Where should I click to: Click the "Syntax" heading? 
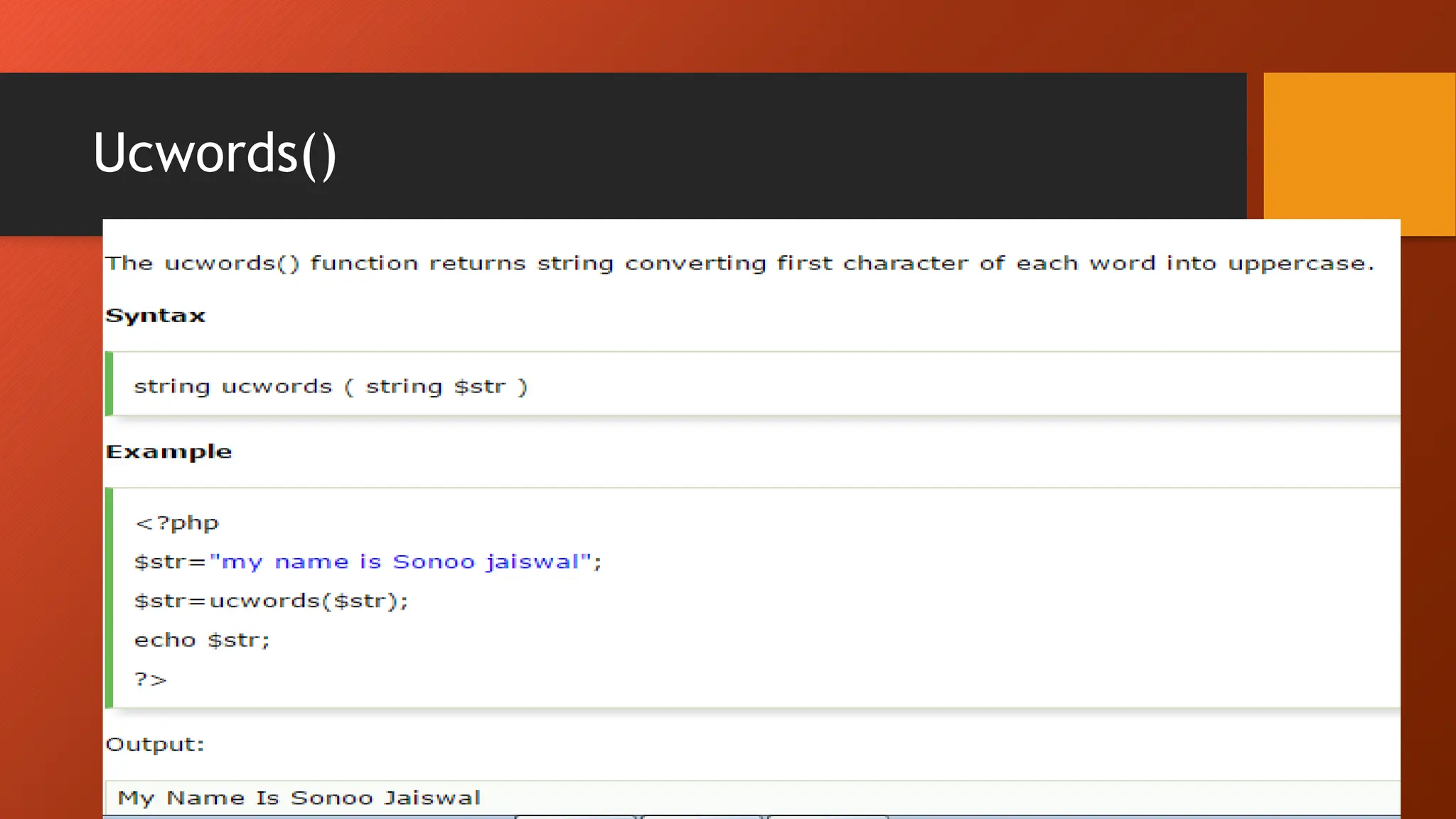click(x=155, y=316)
